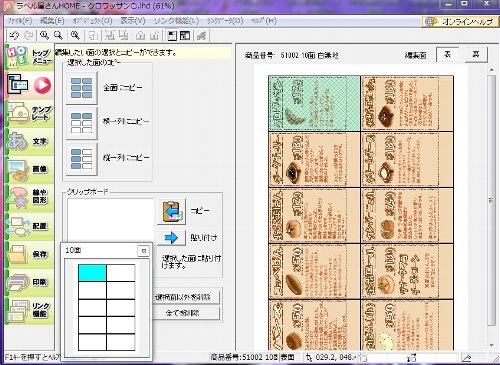Click the 10面 panel title text

pyautogui.click(x=73, y=250)
